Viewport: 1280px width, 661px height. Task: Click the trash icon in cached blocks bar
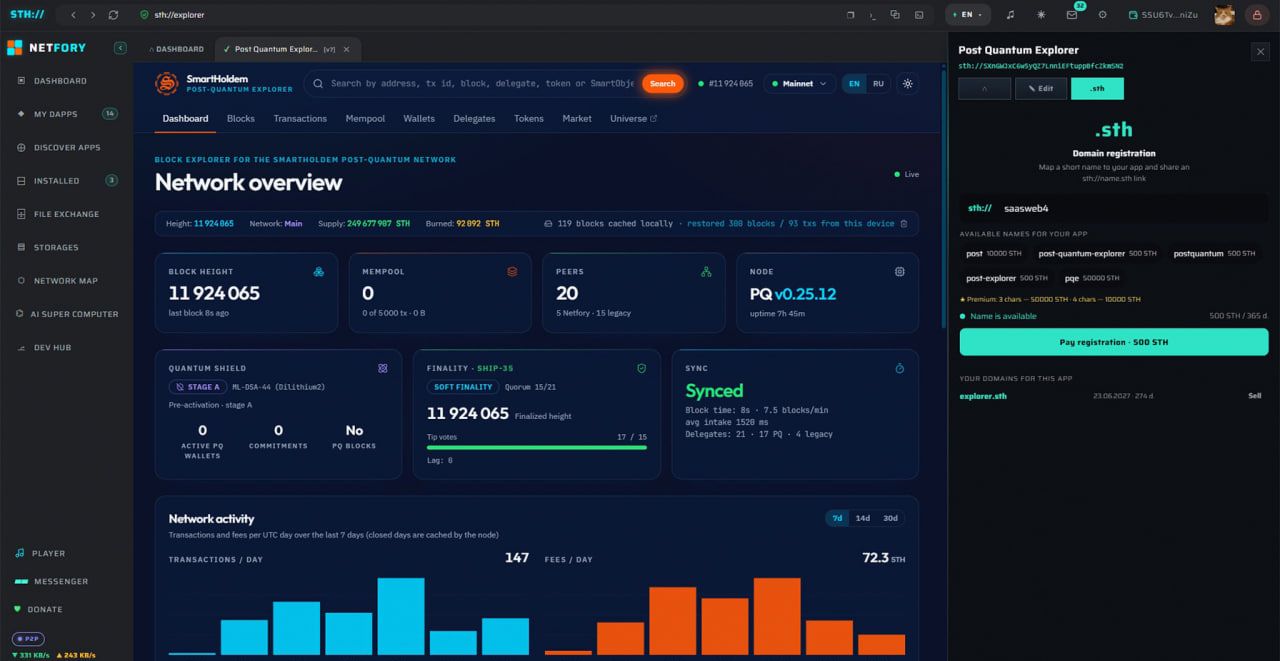904,223
